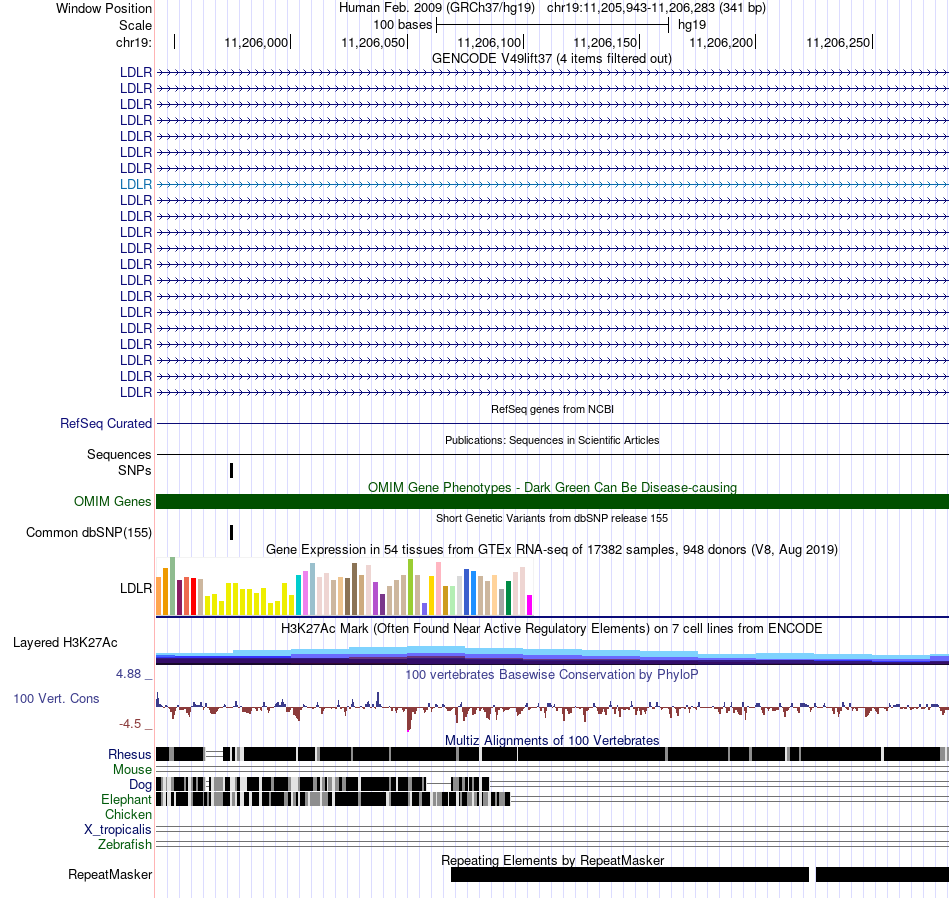Screen dimensions: 950x898
Task: Click the OMIM Genes track label
Action: [113, 501]
